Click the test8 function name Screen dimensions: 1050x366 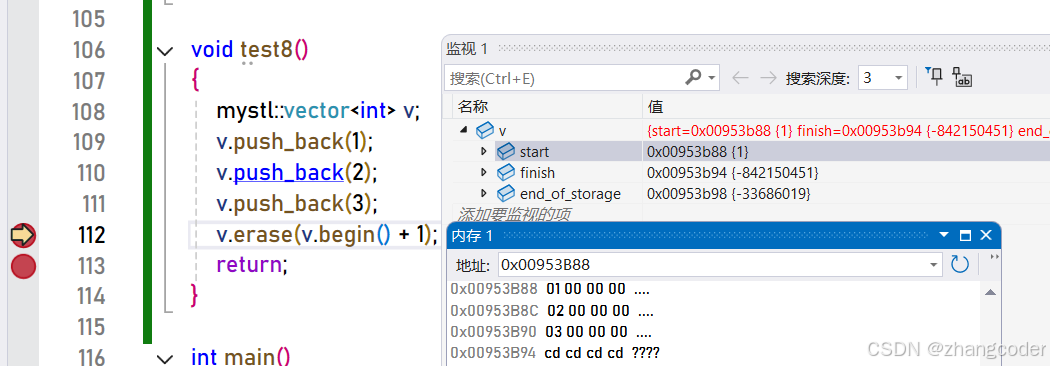click(x=267, y=50)
